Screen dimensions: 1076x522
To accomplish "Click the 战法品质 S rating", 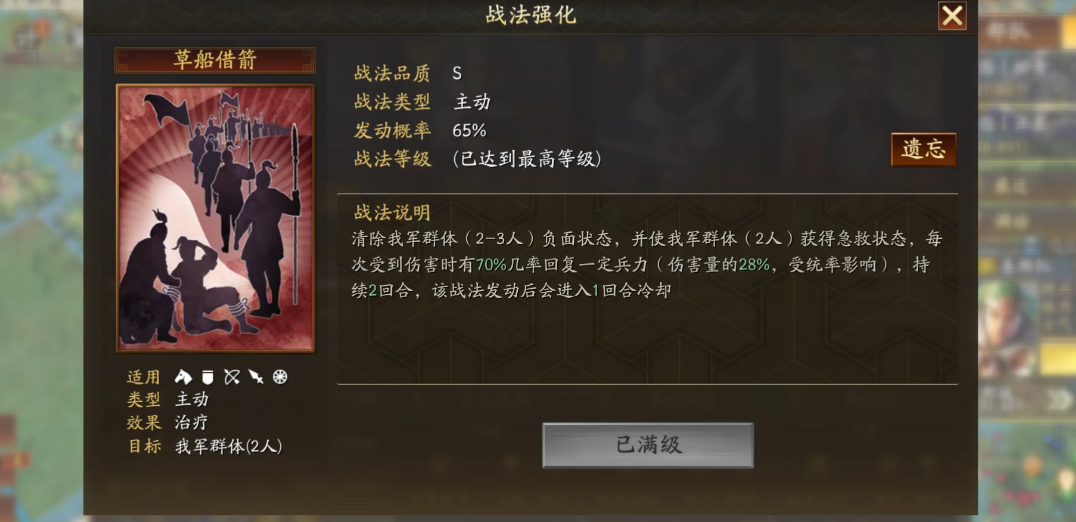I will pos(457,73).
